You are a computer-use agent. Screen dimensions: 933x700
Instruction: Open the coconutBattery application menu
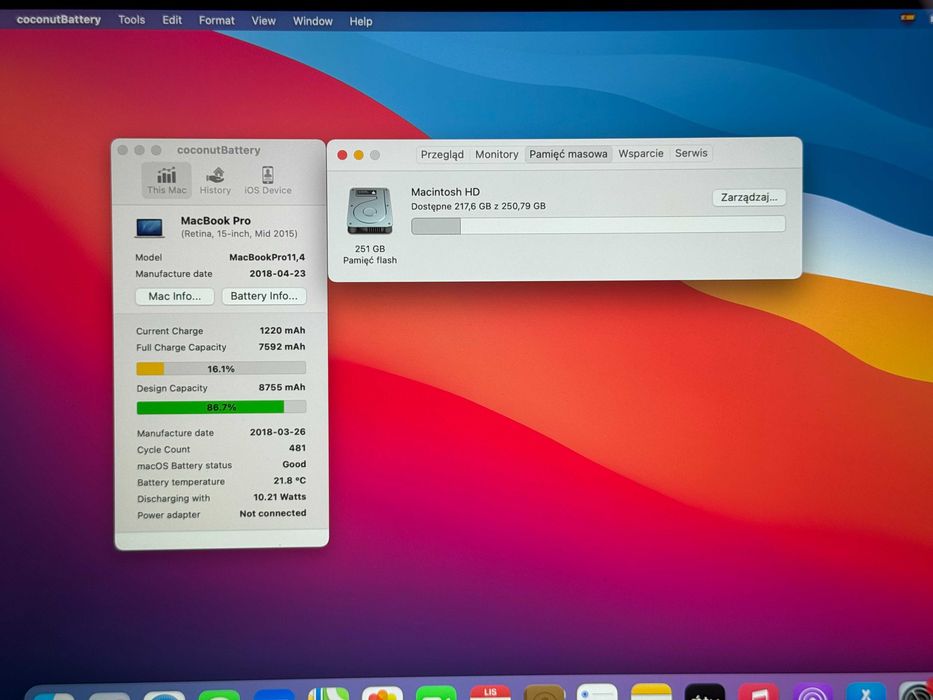tap(58, 20)
